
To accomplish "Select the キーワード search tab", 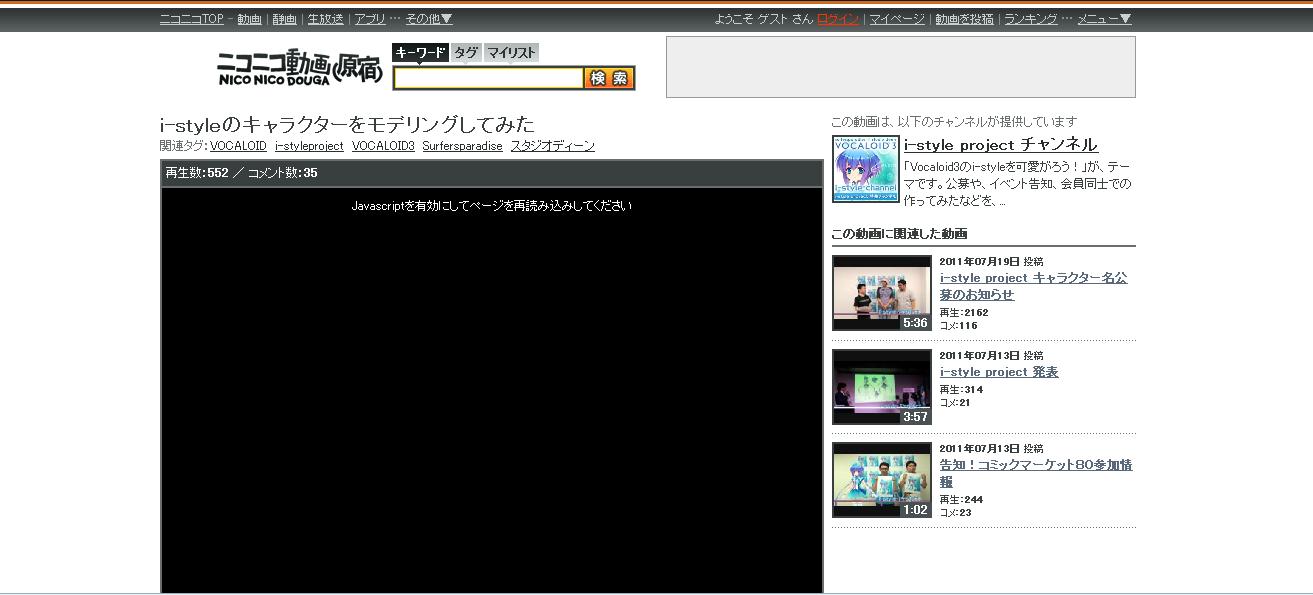I will tap(420, 53).
